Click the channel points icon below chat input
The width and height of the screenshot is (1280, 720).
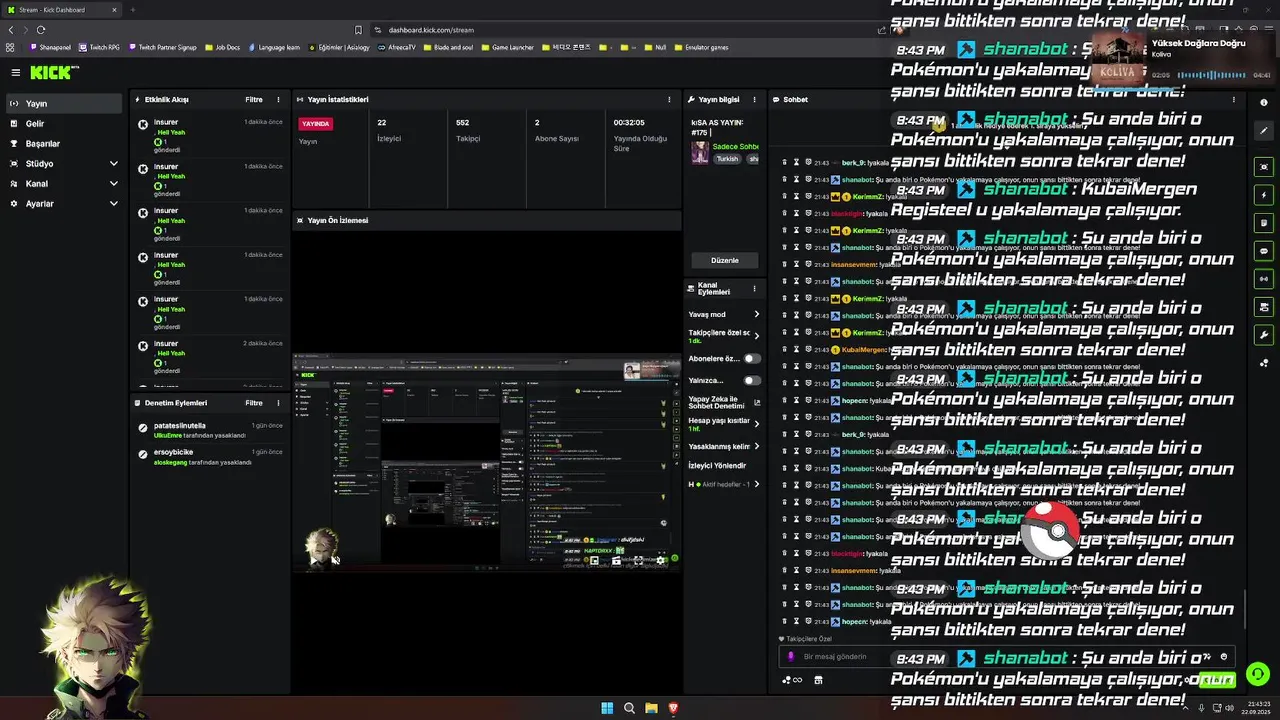pyautogui.click(x=791, y=680)
